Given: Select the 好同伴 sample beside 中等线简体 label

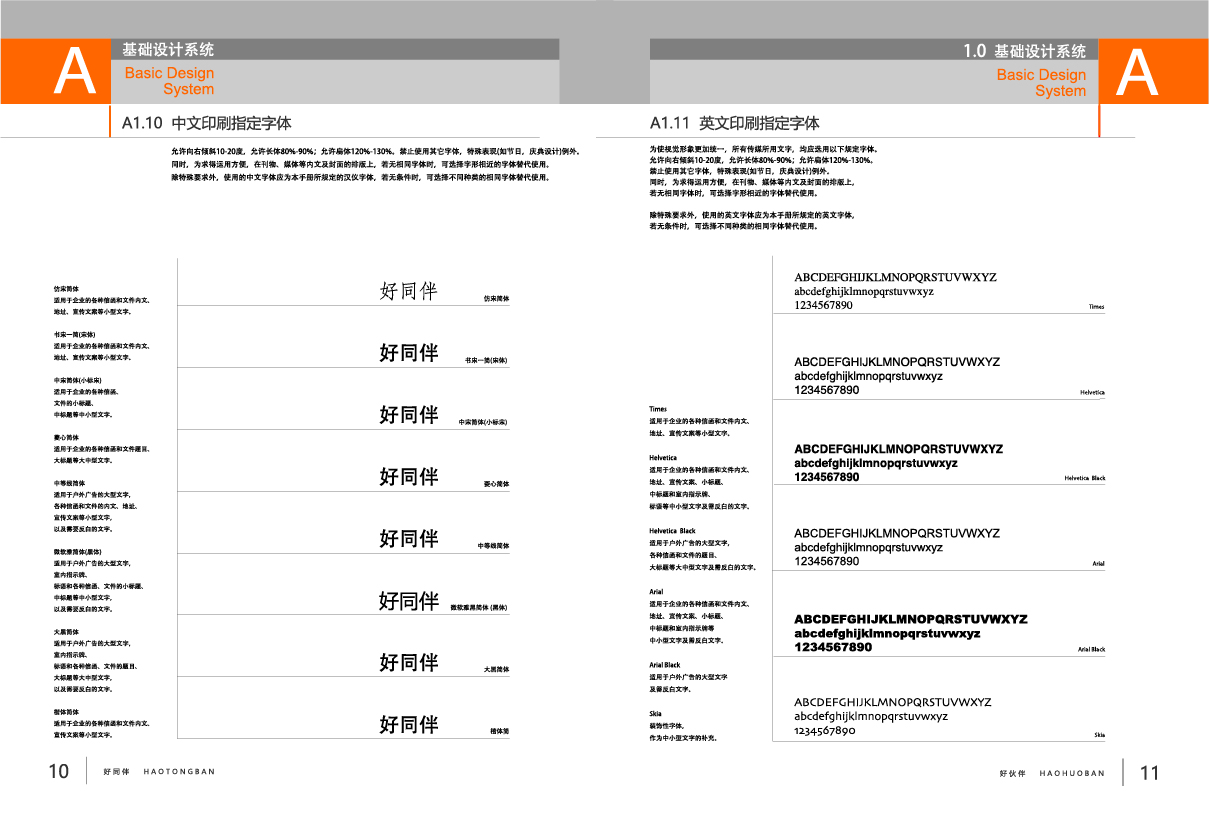Looking at the screenshot, I should pyautogui.click(x=409, y=539).
